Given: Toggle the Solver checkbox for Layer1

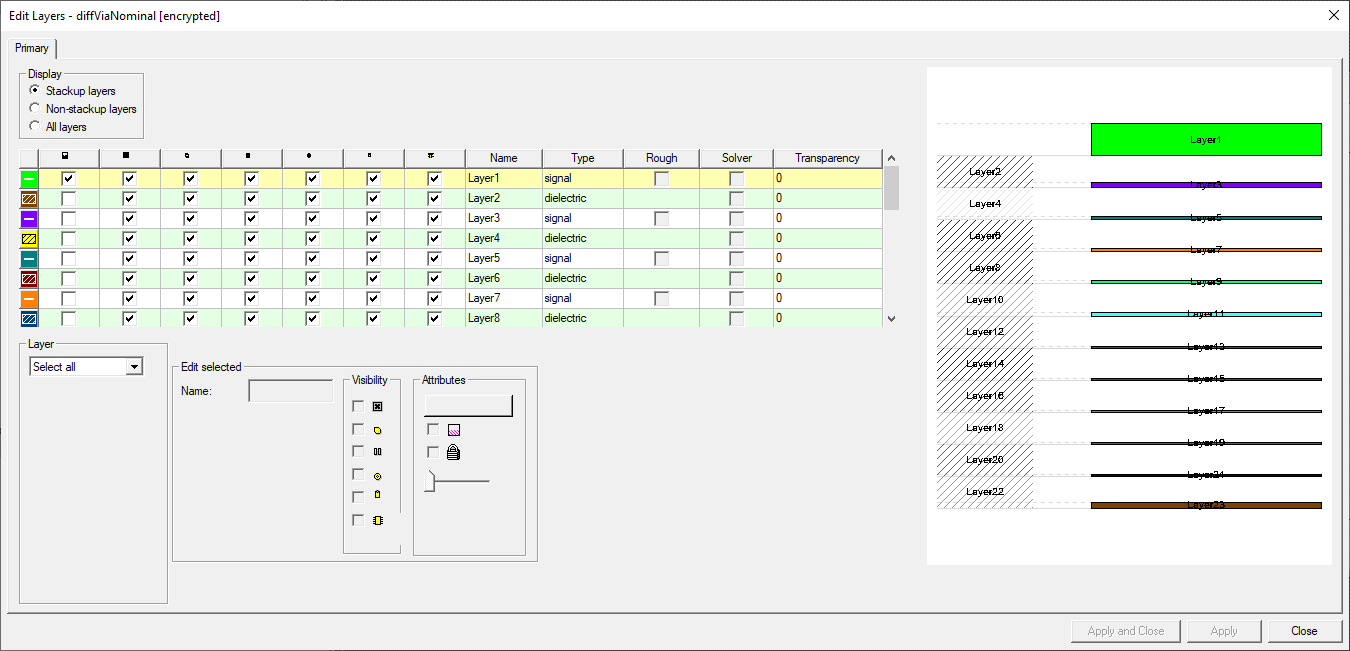Looking at the screenshot, I should (736, 177).
